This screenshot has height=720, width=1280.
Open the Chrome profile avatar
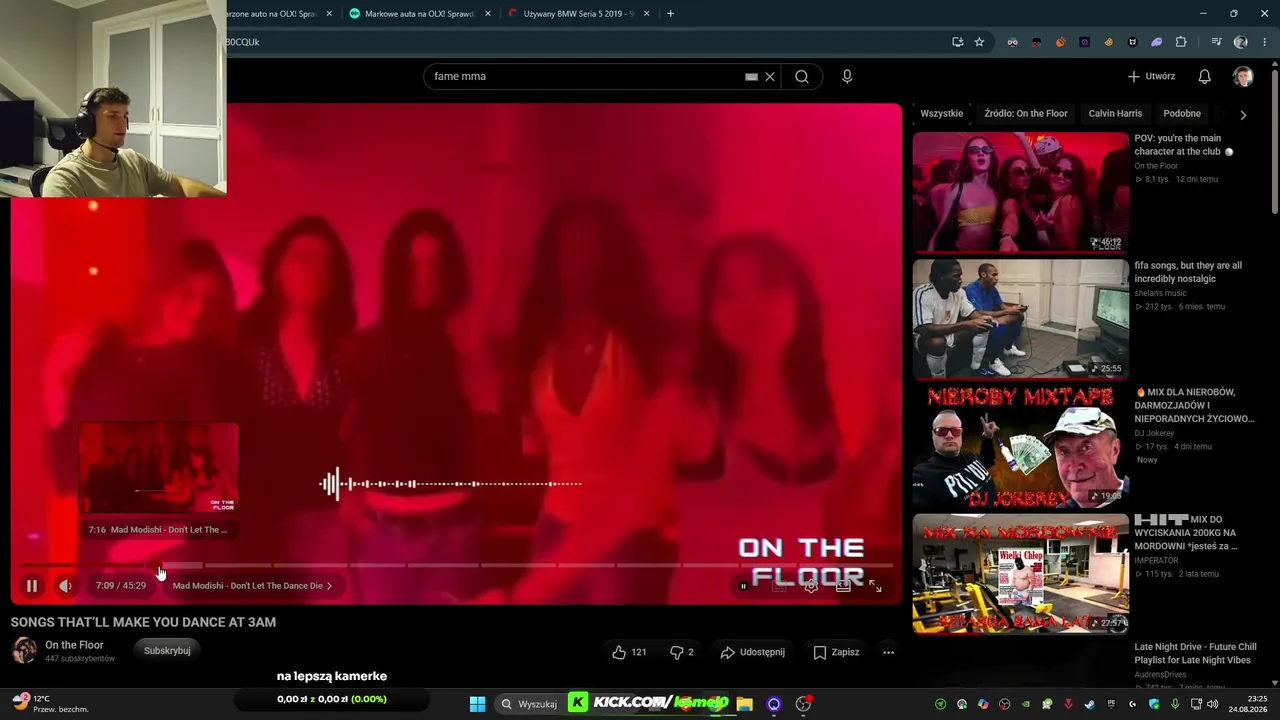[1241, 42]
